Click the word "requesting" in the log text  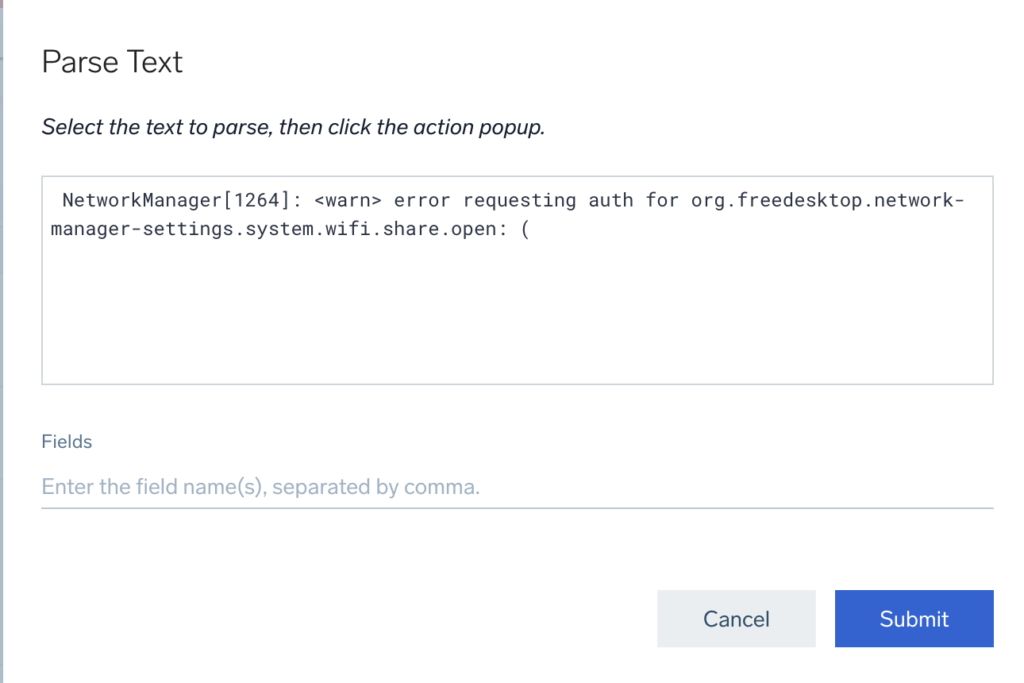pyautogui.click(x=520, y=200)
